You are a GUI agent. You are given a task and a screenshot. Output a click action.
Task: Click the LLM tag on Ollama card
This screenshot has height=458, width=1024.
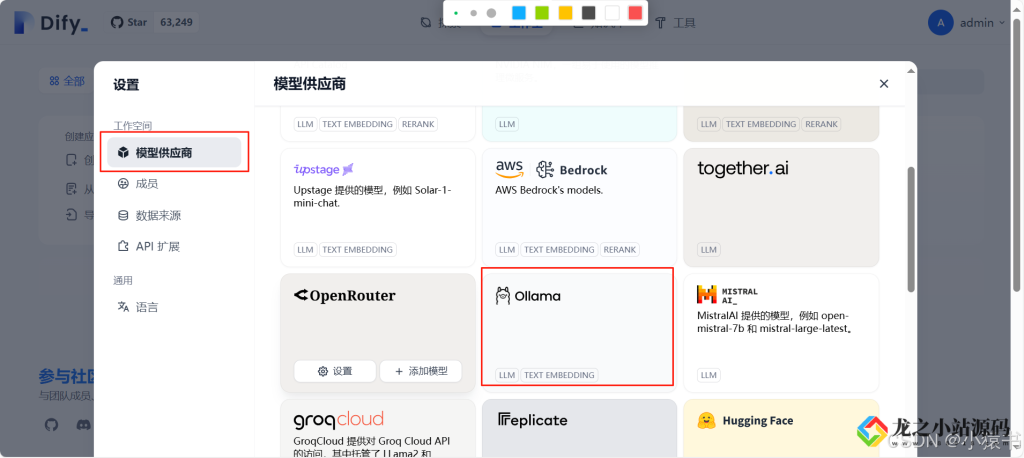507,375
